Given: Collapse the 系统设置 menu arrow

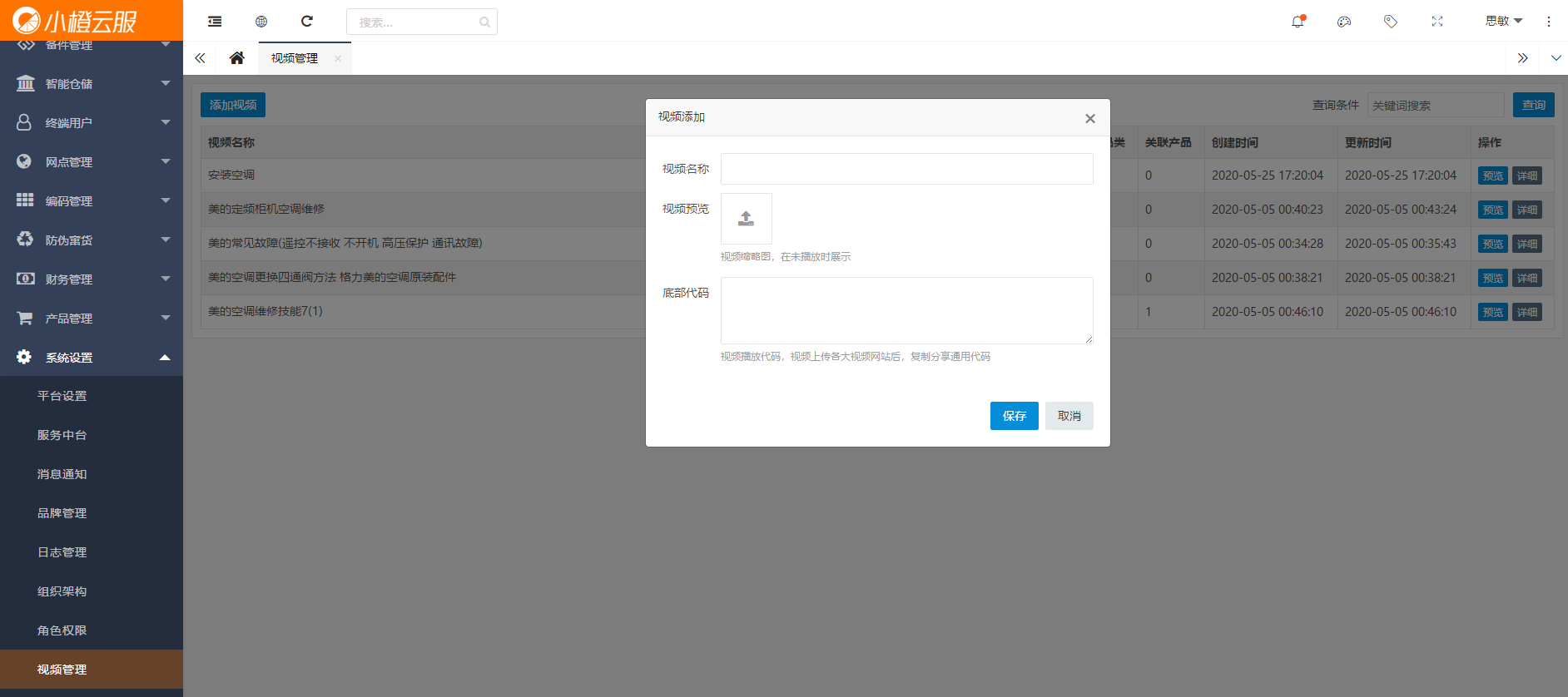Looking at the screenshot, I should point(165,357).
